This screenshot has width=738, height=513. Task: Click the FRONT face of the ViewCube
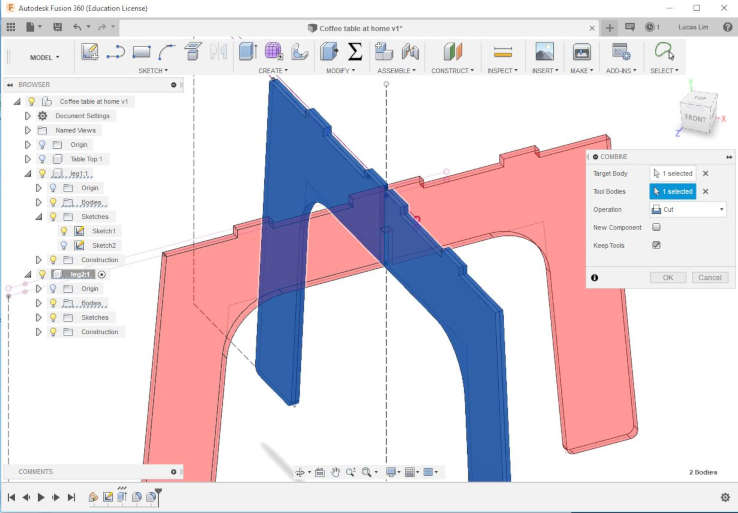pos(695,117)
